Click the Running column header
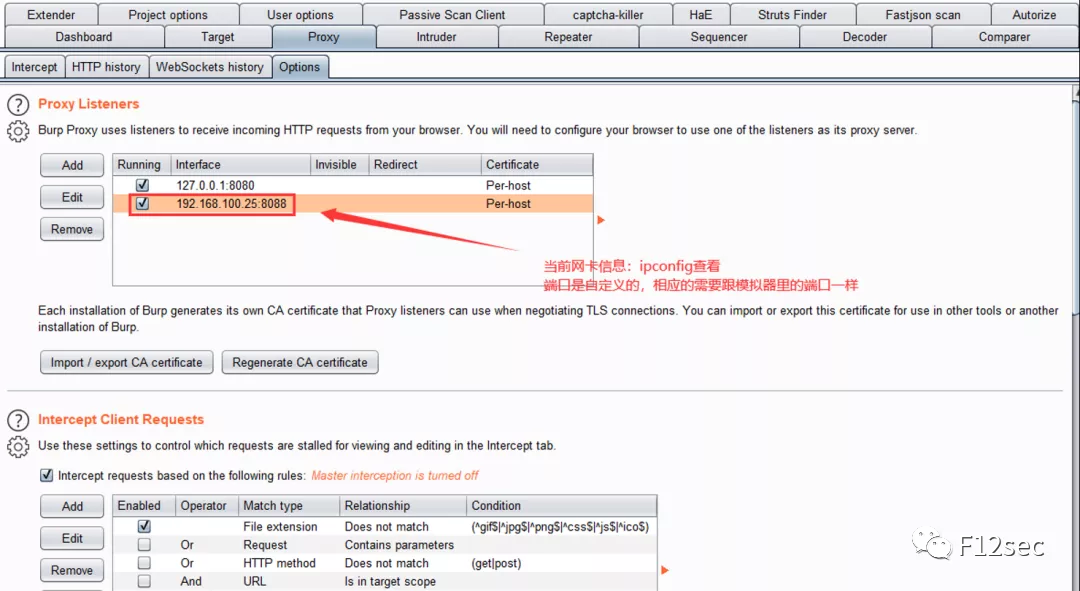 click(142, 165)
